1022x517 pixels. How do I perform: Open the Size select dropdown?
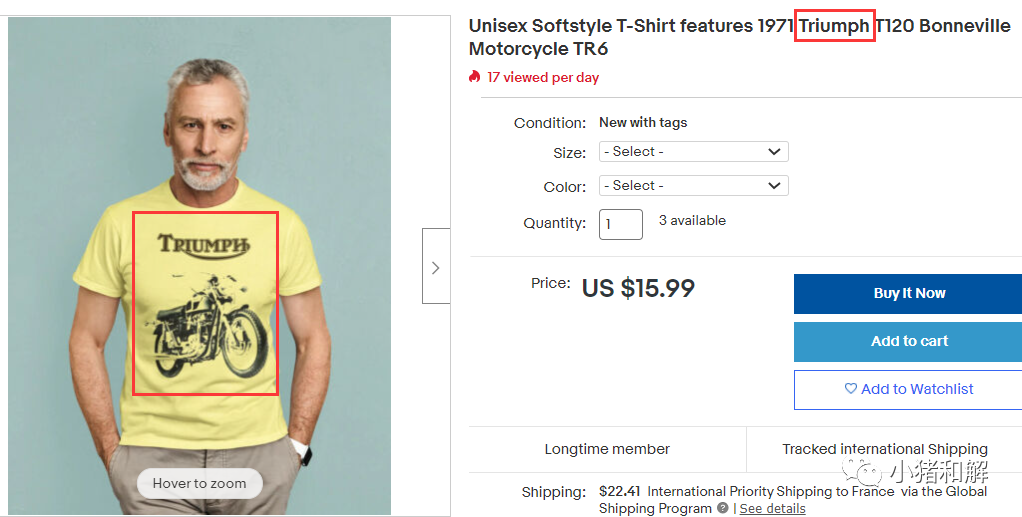click(x=693, y=152)
